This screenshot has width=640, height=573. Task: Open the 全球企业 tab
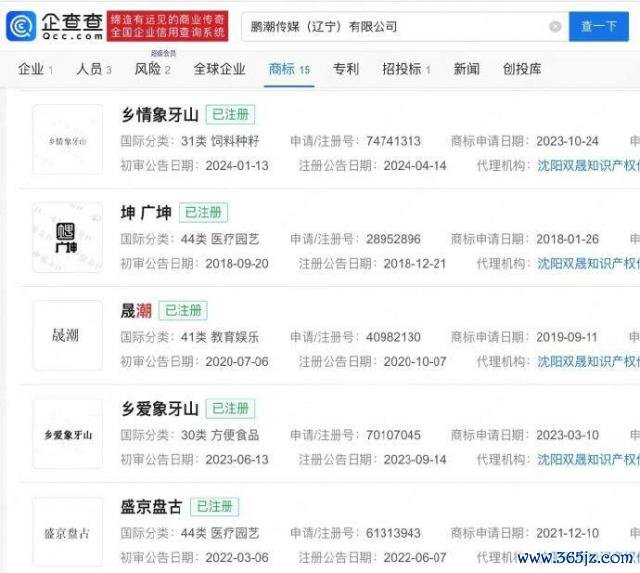(220, 69)
